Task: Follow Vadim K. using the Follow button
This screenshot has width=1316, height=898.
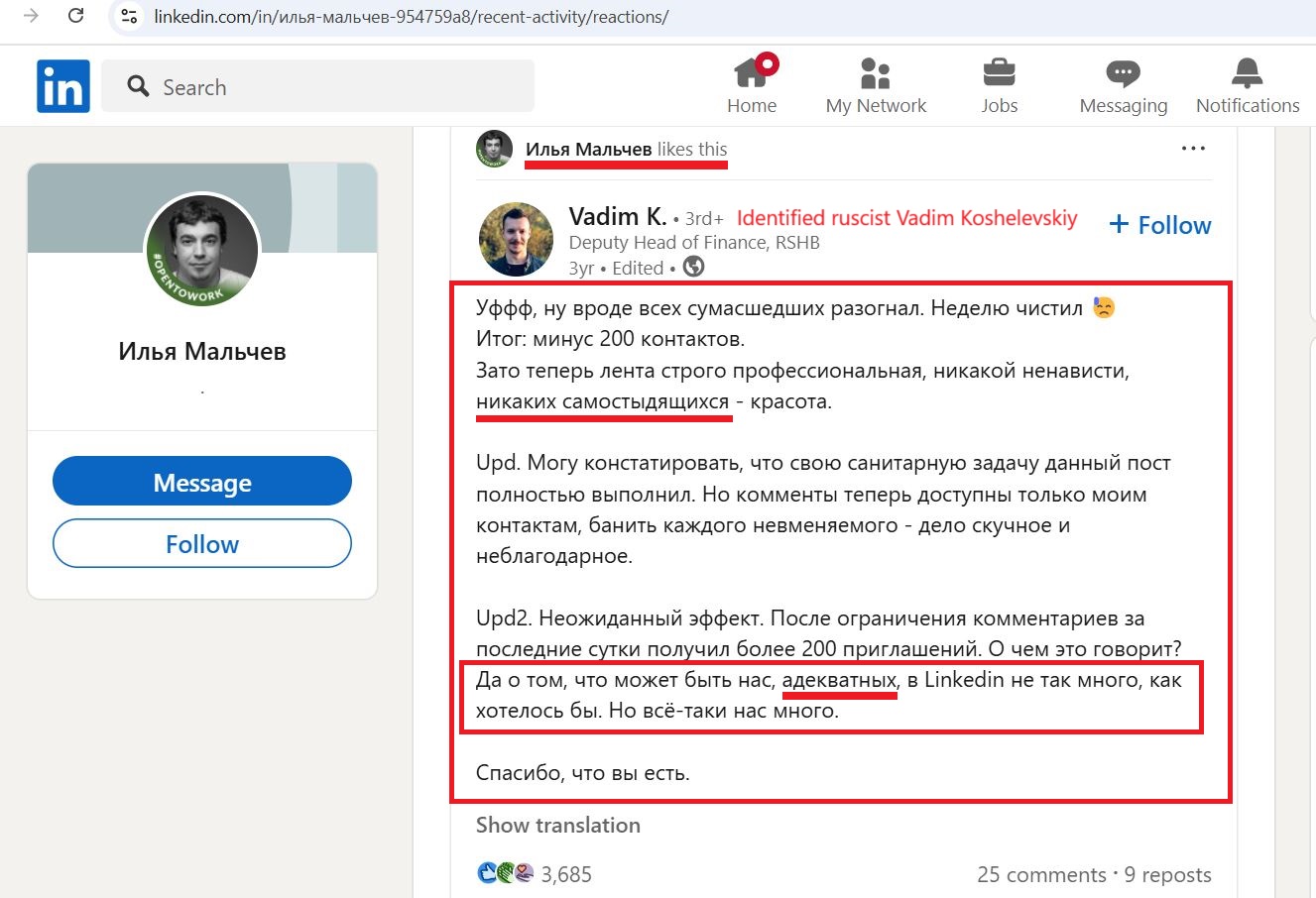Action: point(1158,225)
